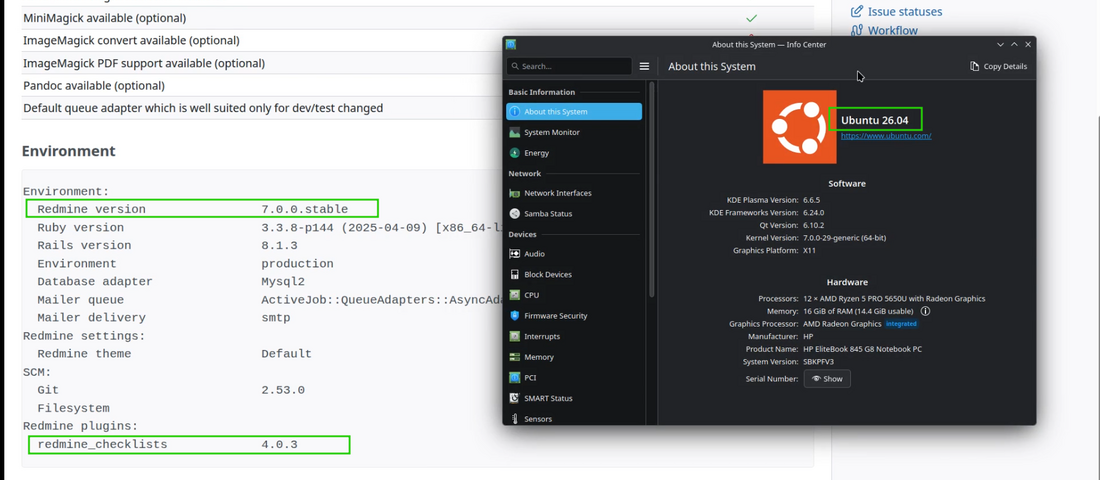Click the Environment heading in Redmine
The width and height of the screenshot is (1100, 480).
point(69,151)
